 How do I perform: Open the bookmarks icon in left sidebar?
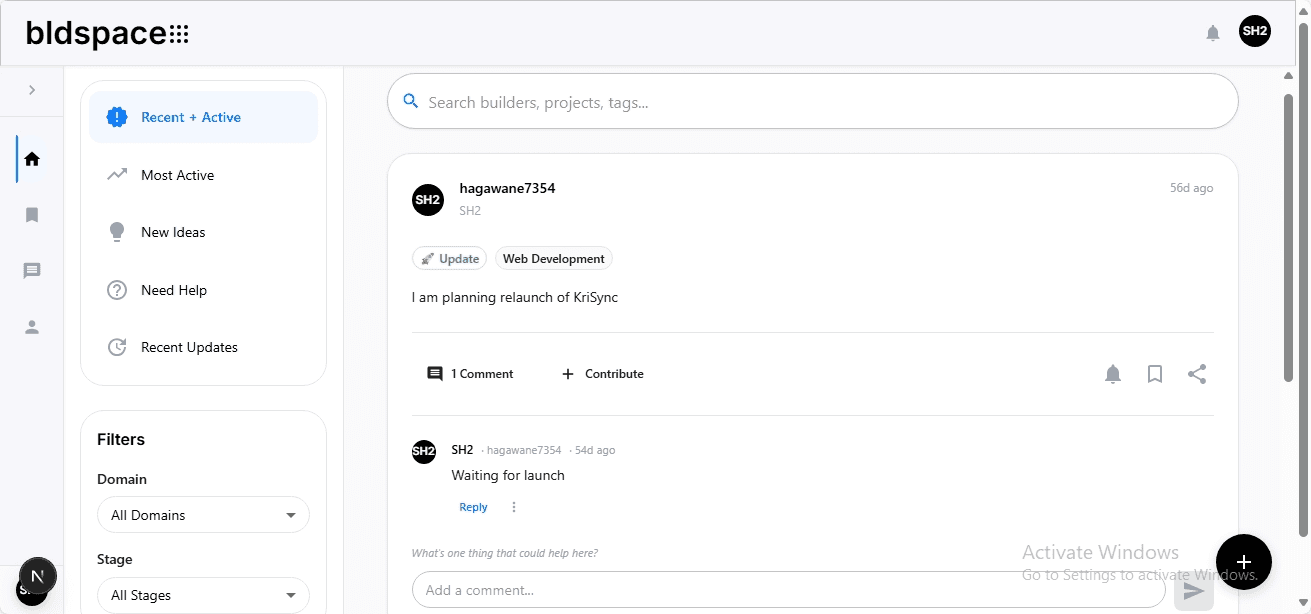click(32, 215)
